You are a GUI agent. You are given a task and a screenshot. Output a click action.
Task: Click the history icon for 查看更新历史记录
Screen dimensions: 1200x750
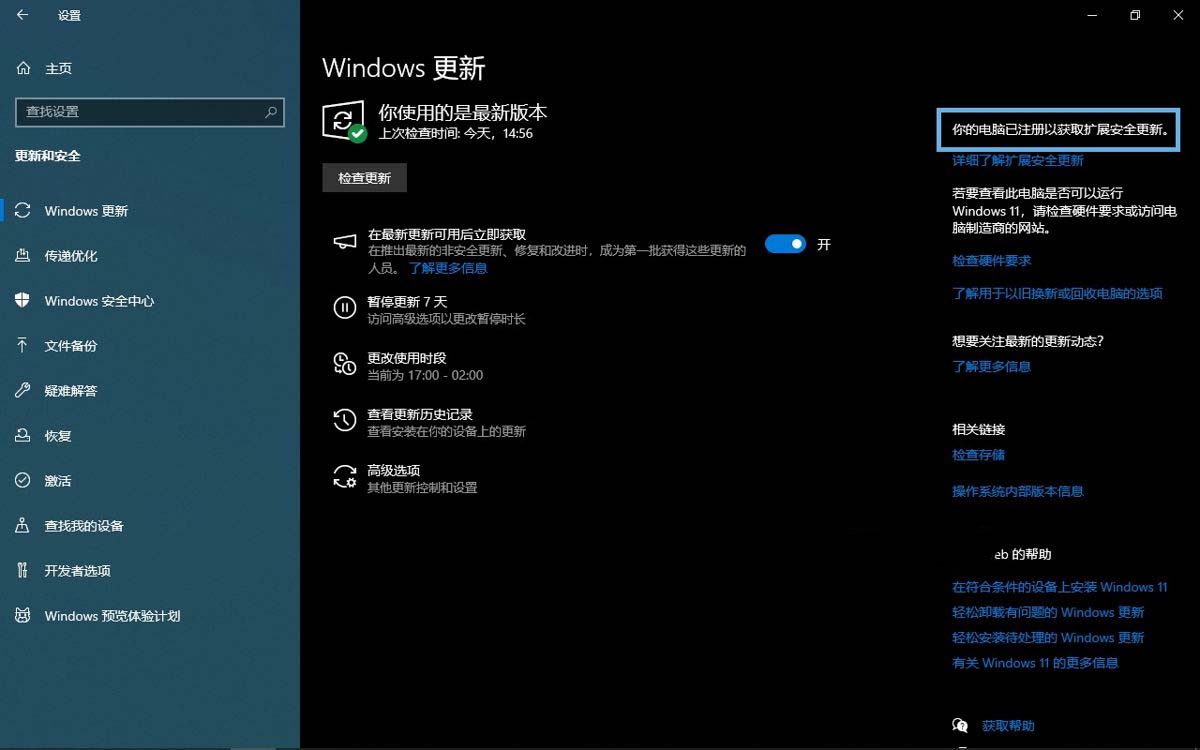click(x=344, y=420)
